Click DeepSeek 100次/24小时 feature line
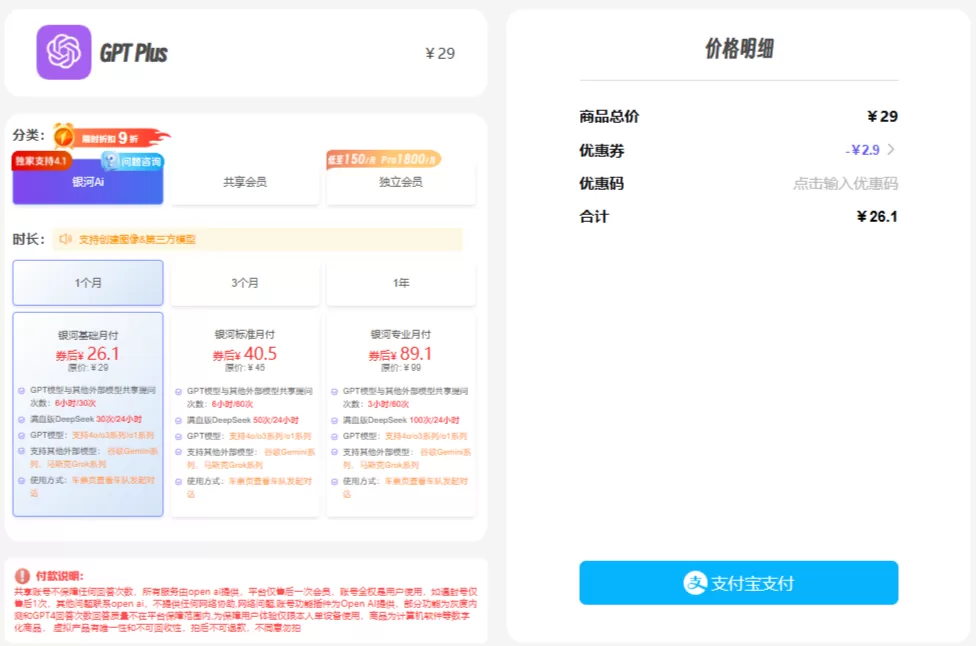This screenshot has width=976, height=646. pos(401,420)
